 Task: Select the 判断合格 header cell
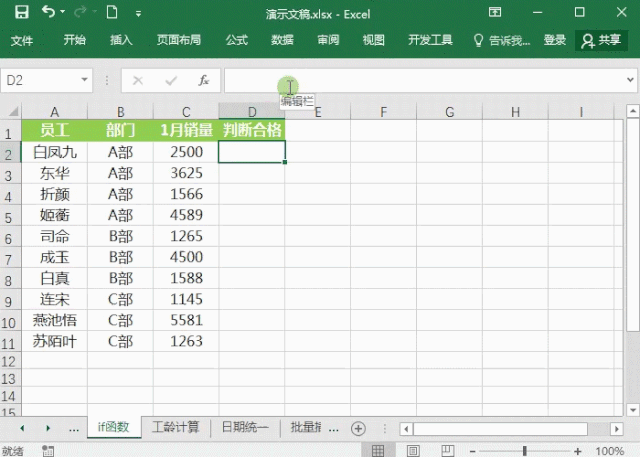(252, 130)
